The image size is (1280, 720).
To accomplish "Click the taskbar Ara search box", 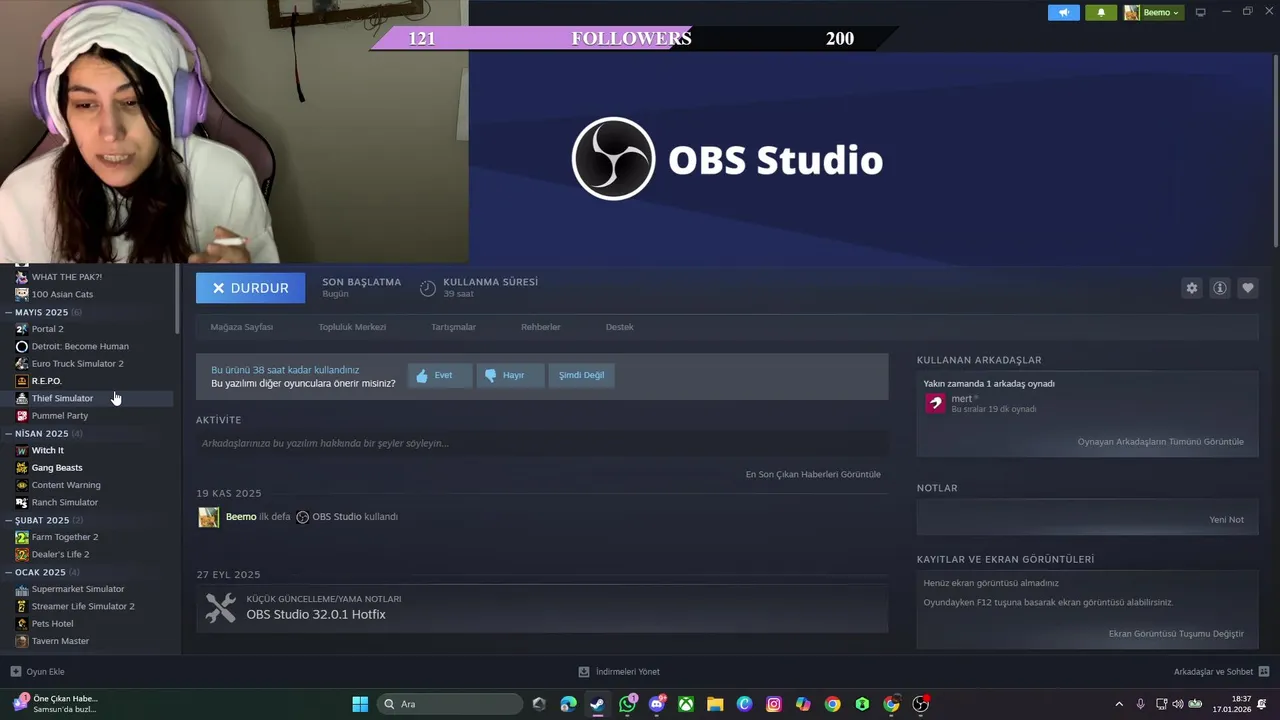I will click(x=451, y=704).
